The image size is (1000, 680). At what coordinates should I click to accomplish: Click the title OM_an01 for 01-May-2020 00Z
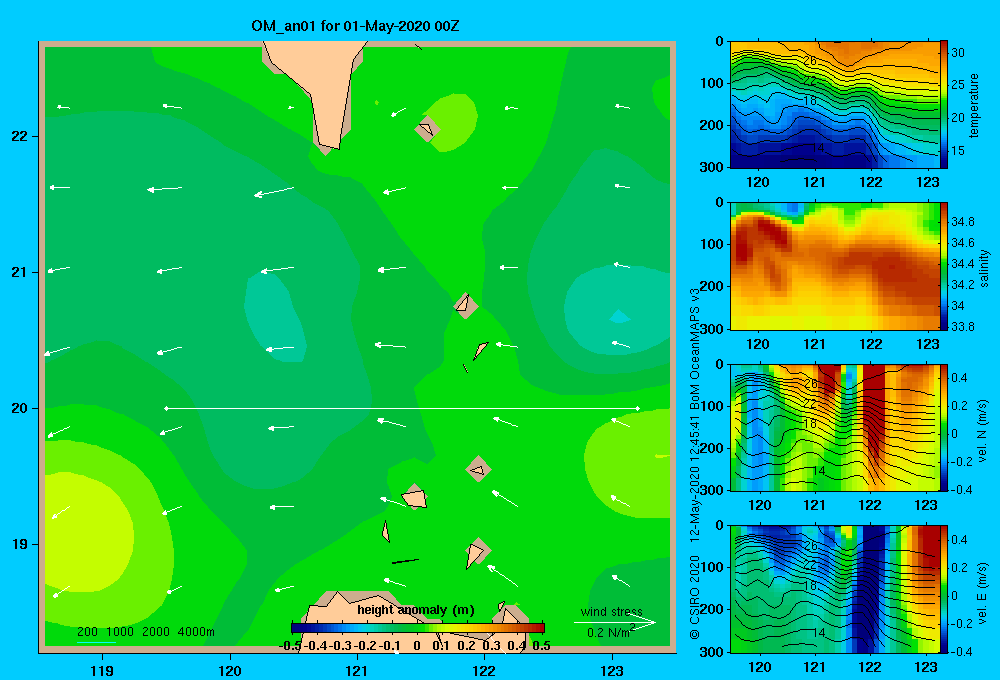tap(355, 26)
